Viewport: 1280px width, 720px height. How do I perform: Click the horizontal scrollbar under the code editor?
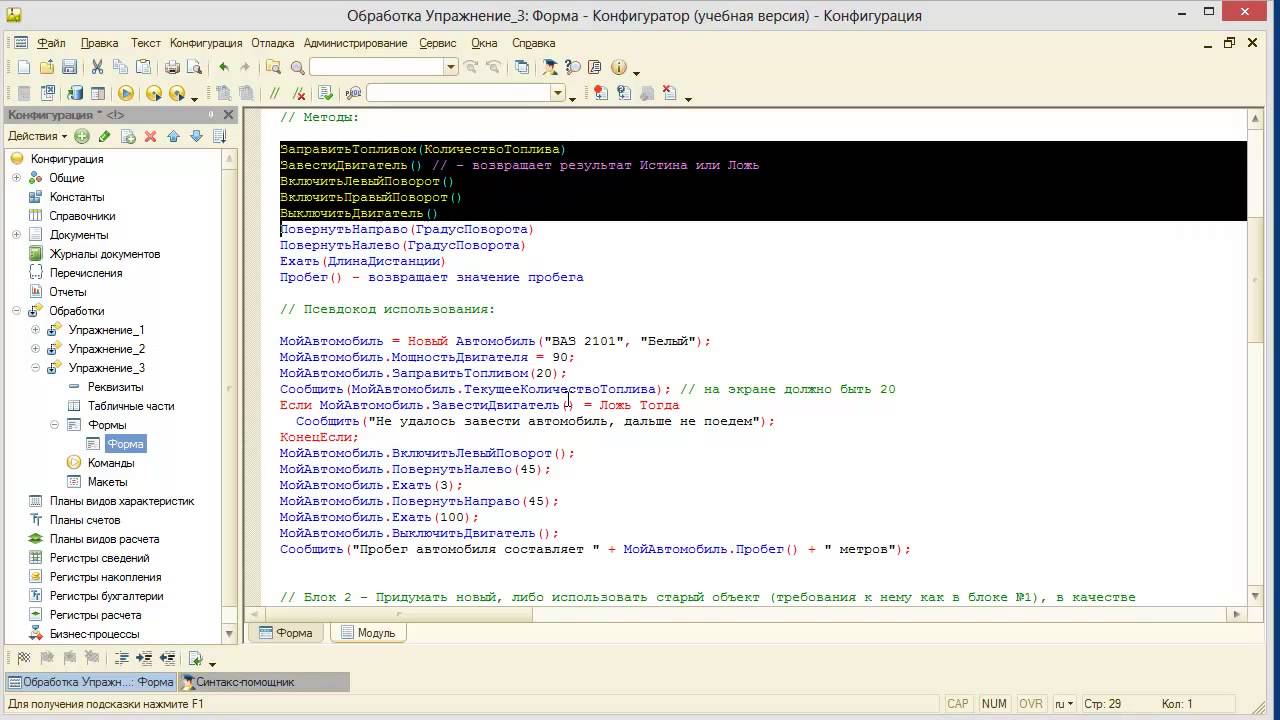(x=744, y=614)
